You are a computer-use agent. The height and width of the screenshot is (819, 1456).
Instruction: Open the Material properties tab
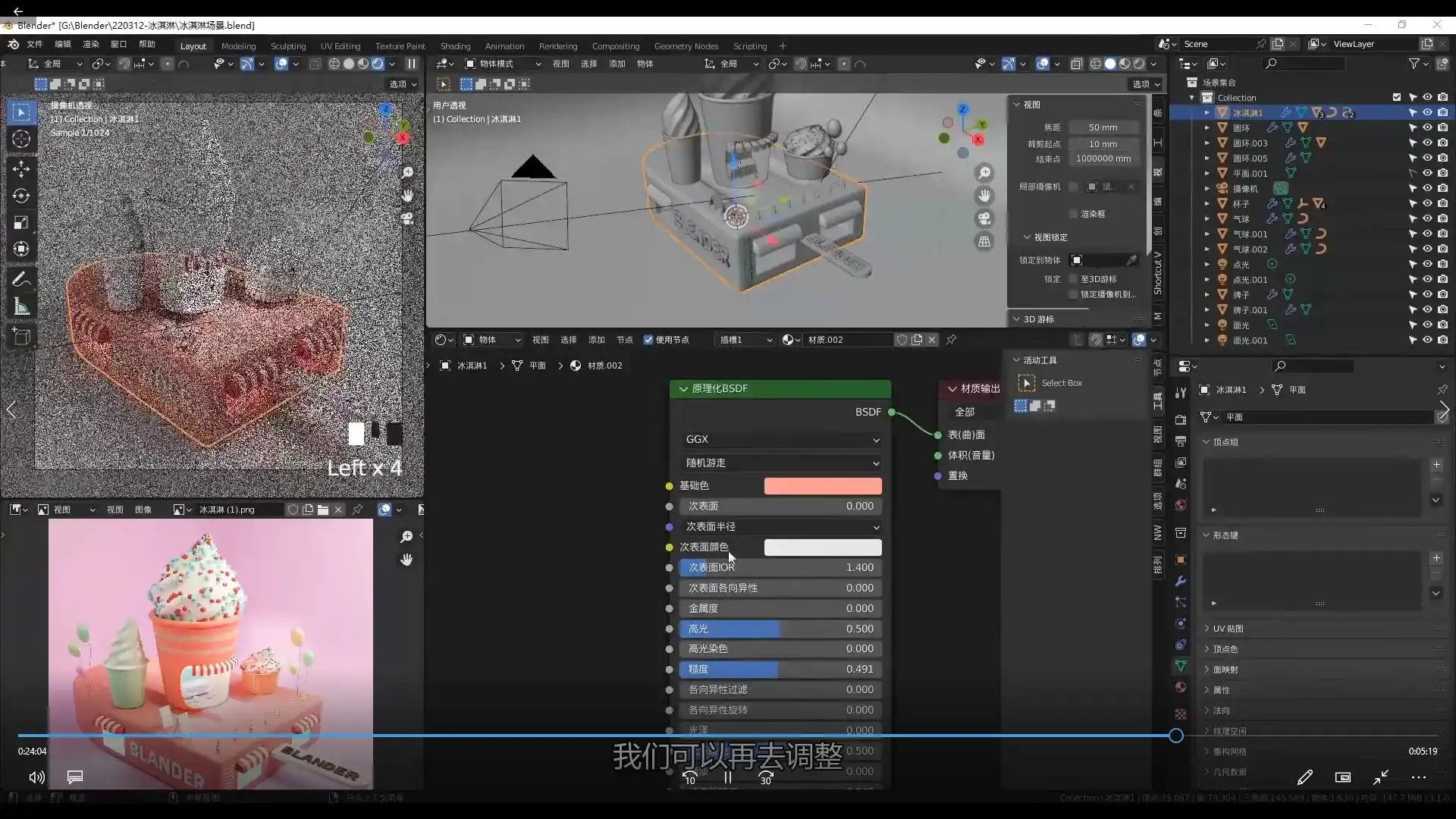pyautogui.click(x=1181, y=687)
